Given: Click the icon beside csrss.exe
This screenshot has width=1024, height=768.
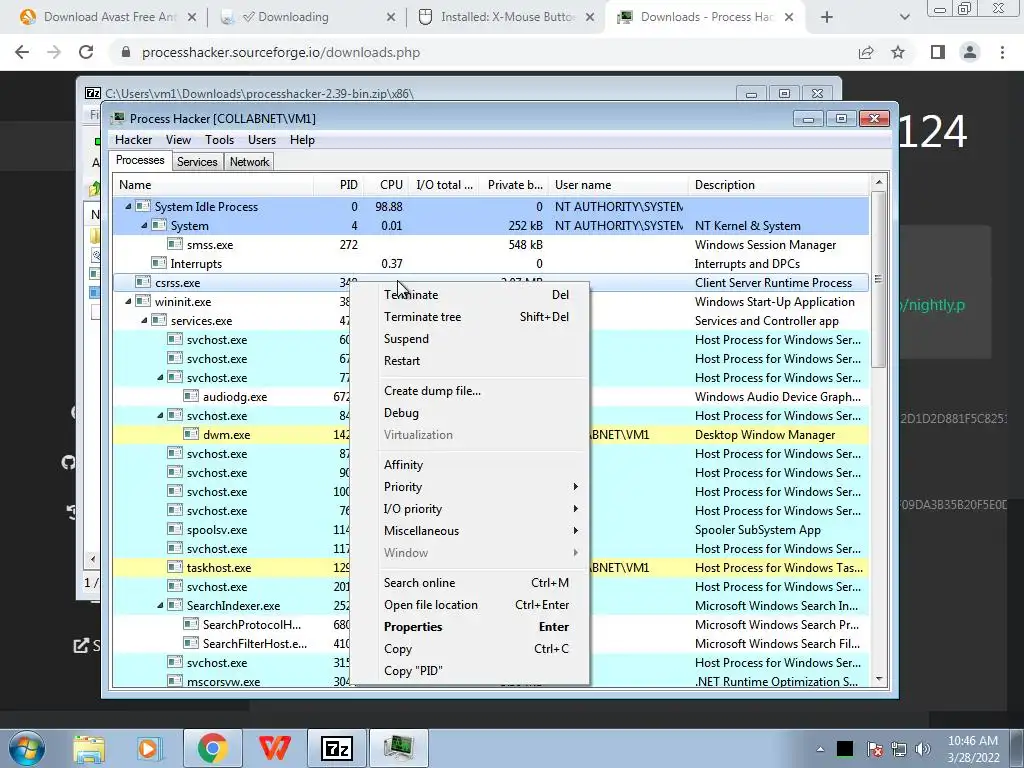Looking at the screenshot, I should 142,282.
